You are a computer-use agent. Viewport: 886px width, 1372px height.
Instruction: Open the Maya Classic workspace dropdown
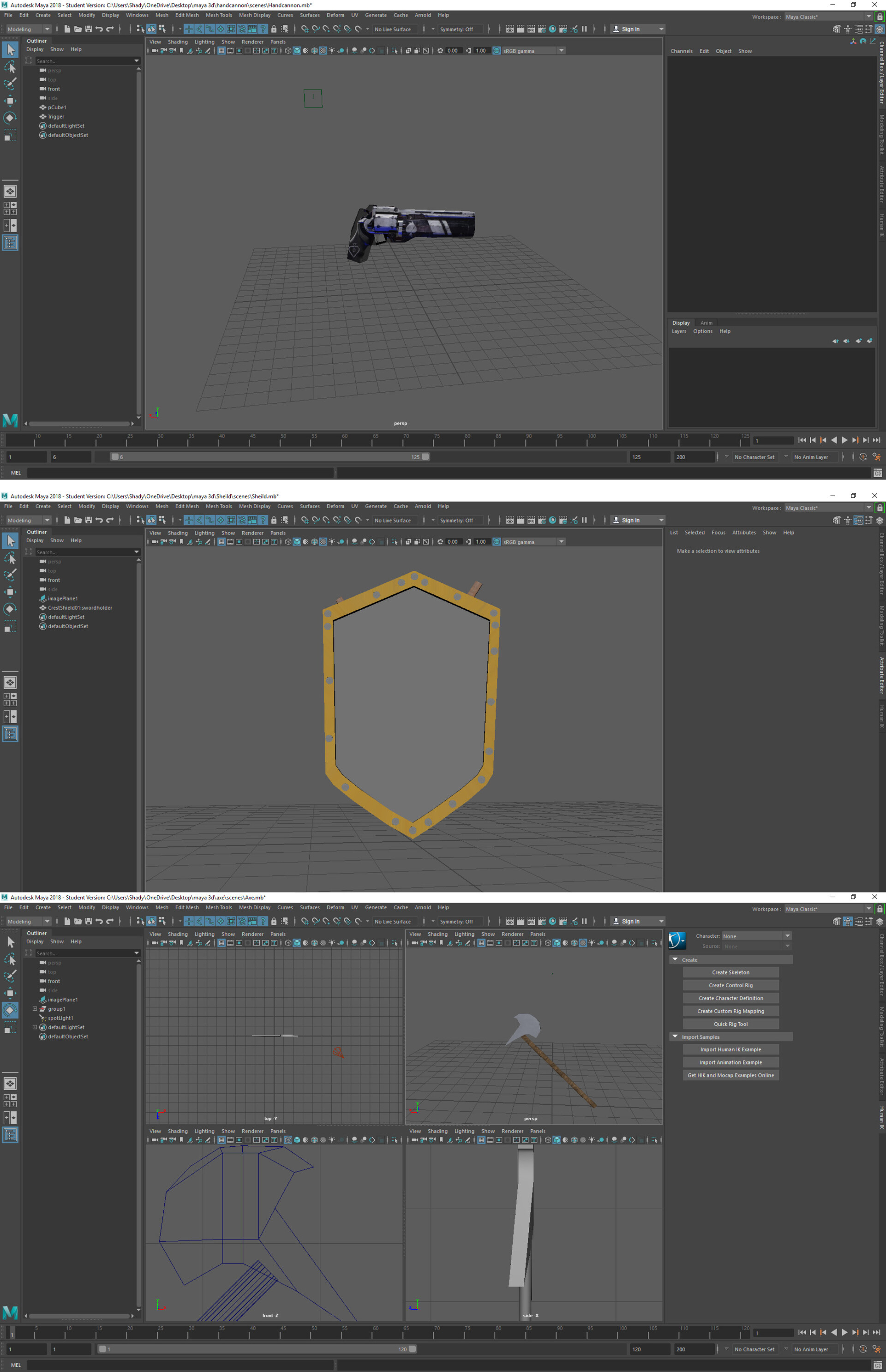click(x=827, y=17)
